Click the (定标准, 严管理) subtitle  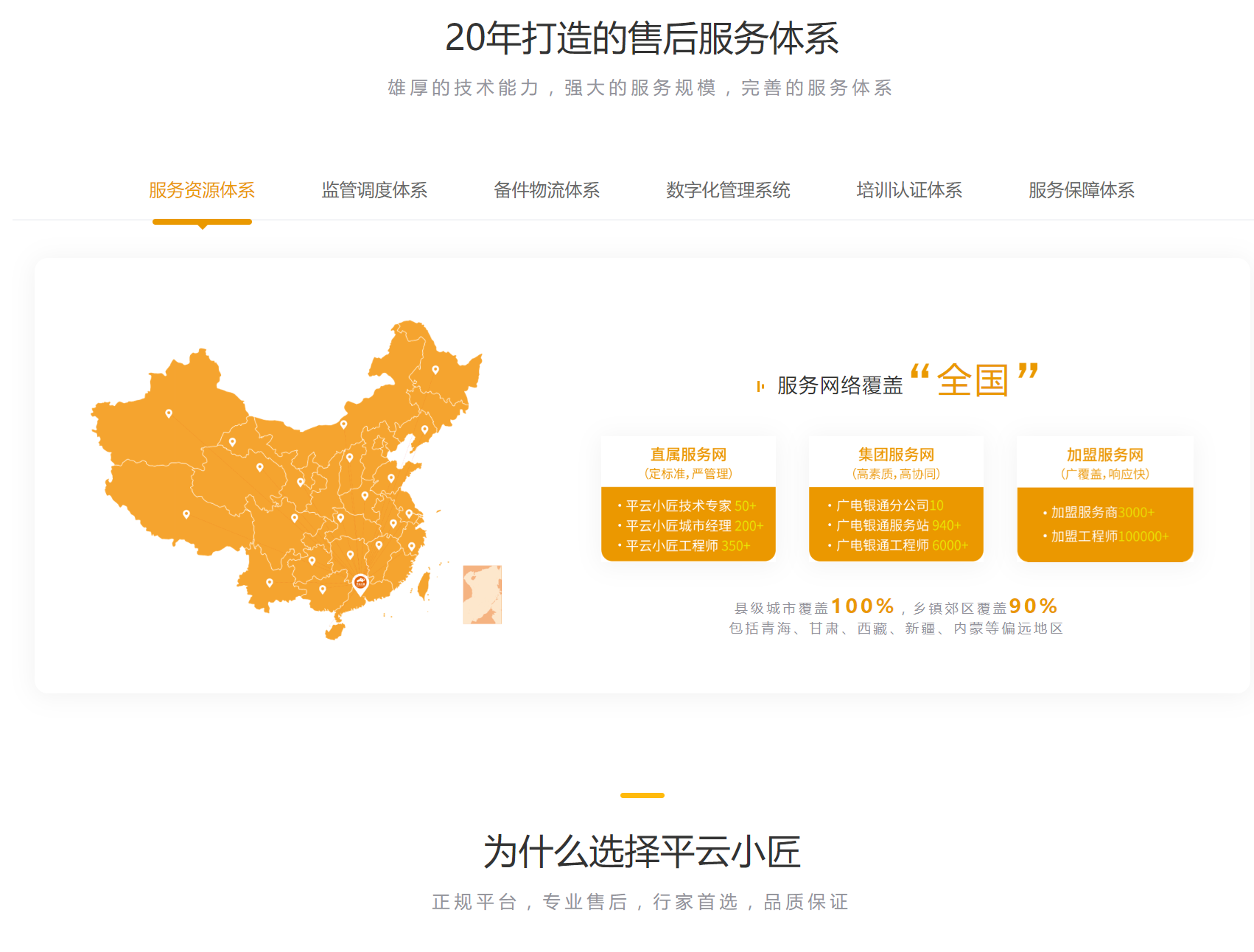[688, 474]
